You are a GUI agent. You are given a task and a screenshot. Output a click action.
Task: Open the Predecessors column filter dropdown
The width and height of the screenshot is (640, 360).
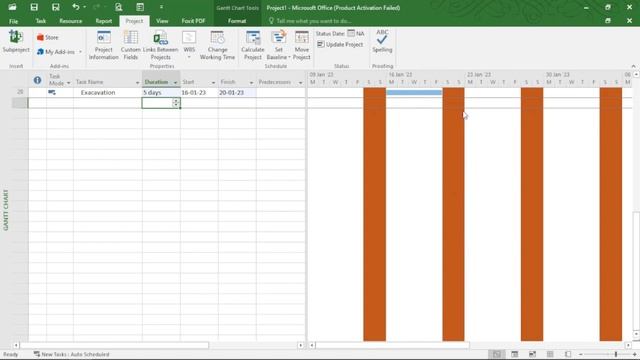point(300,83)
